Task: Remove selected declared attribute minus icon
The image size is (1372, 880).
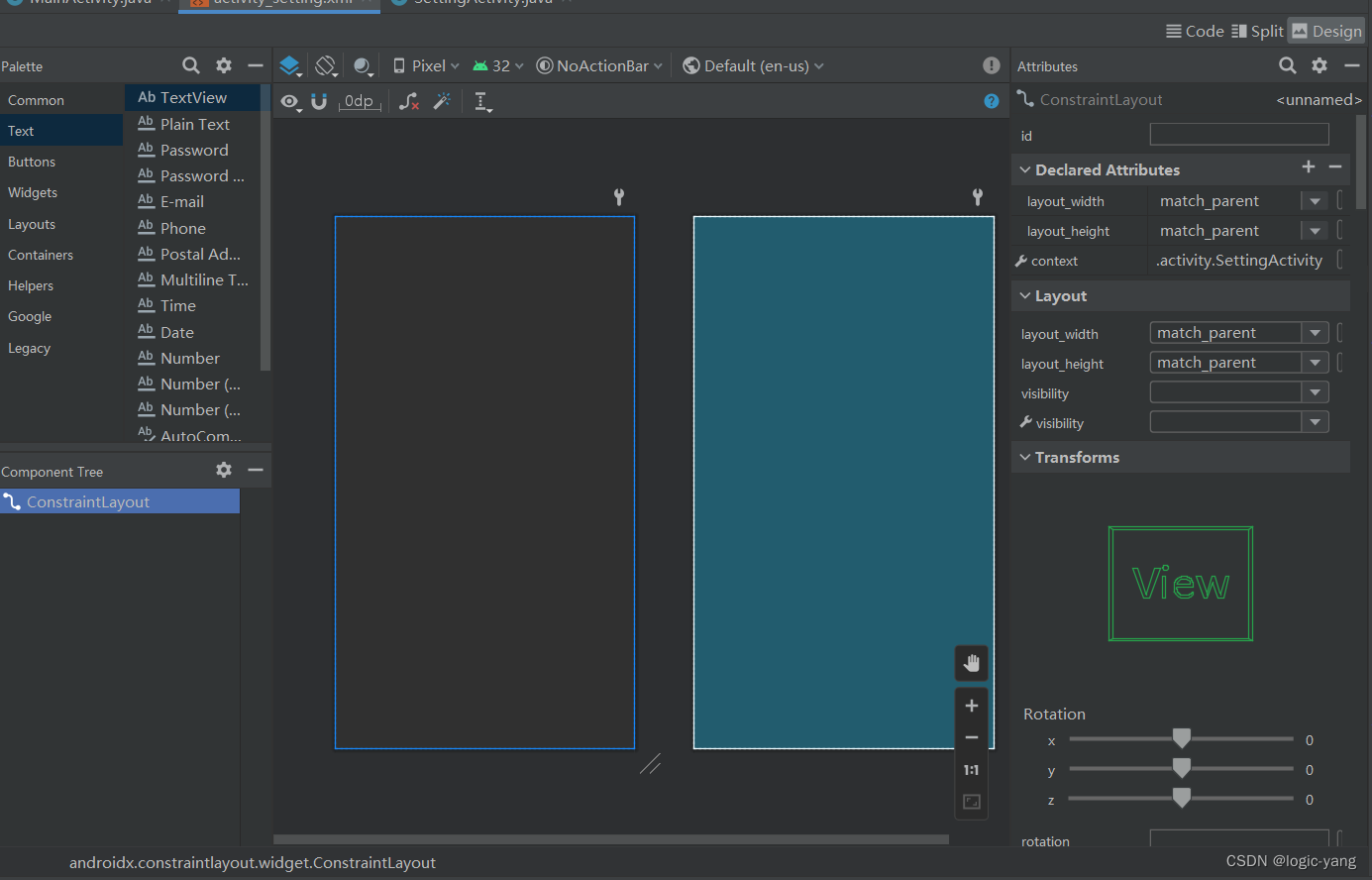Action: coord(1335,167)
